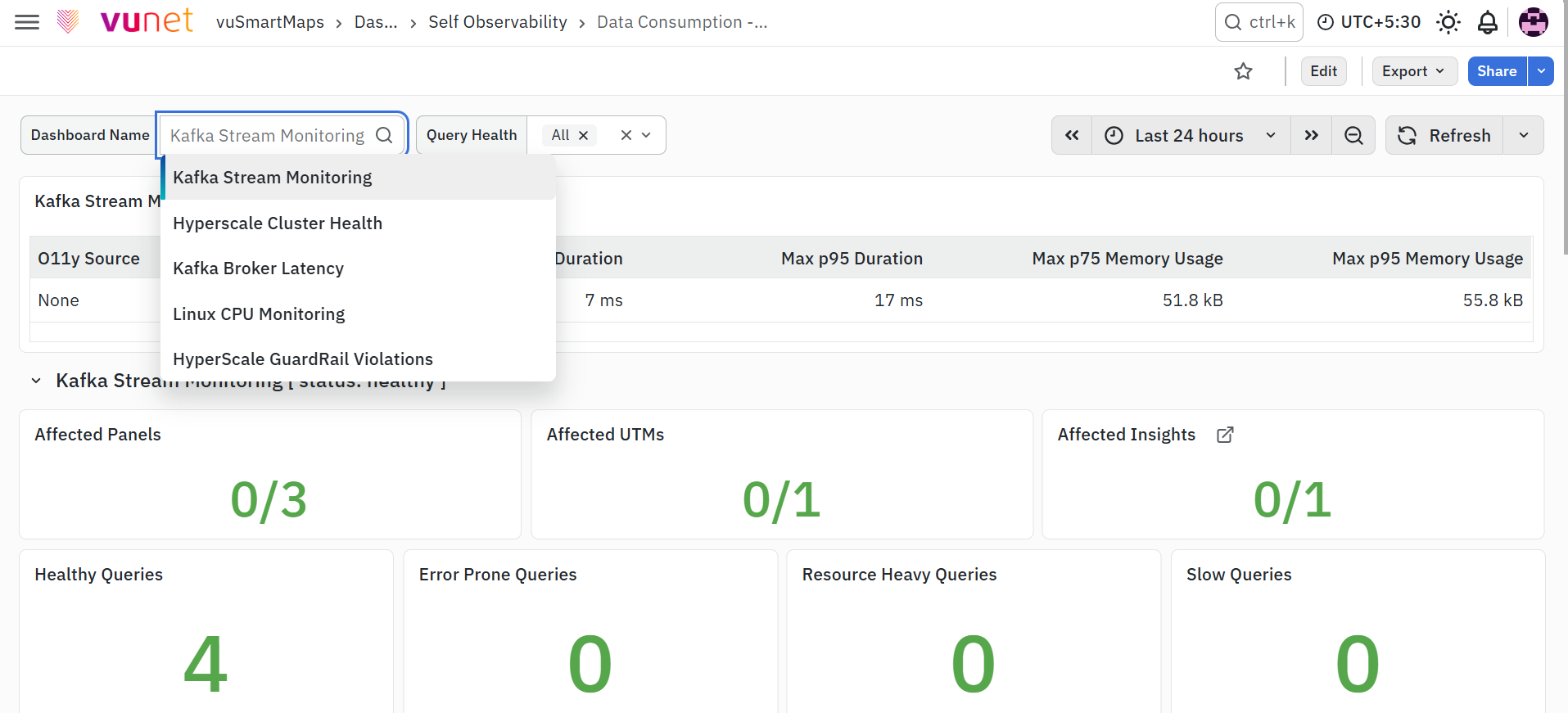Image resolution: width=1568 pixels, height=713 pixels.
Task: Go to Das... breadcrumb
Action: pos(376,22)
